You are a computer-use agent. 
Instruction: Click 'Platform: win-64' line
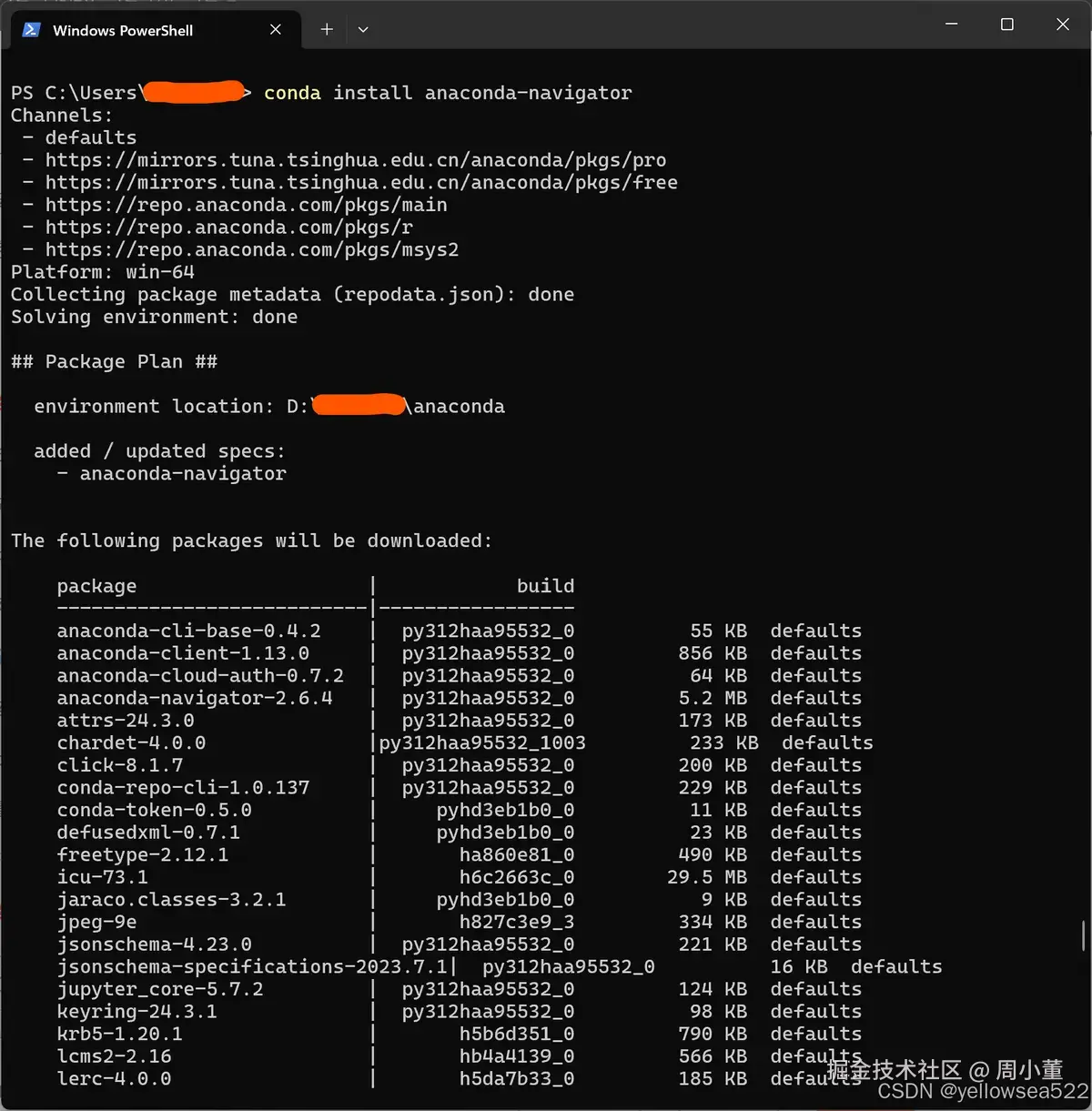pos(103,272)
